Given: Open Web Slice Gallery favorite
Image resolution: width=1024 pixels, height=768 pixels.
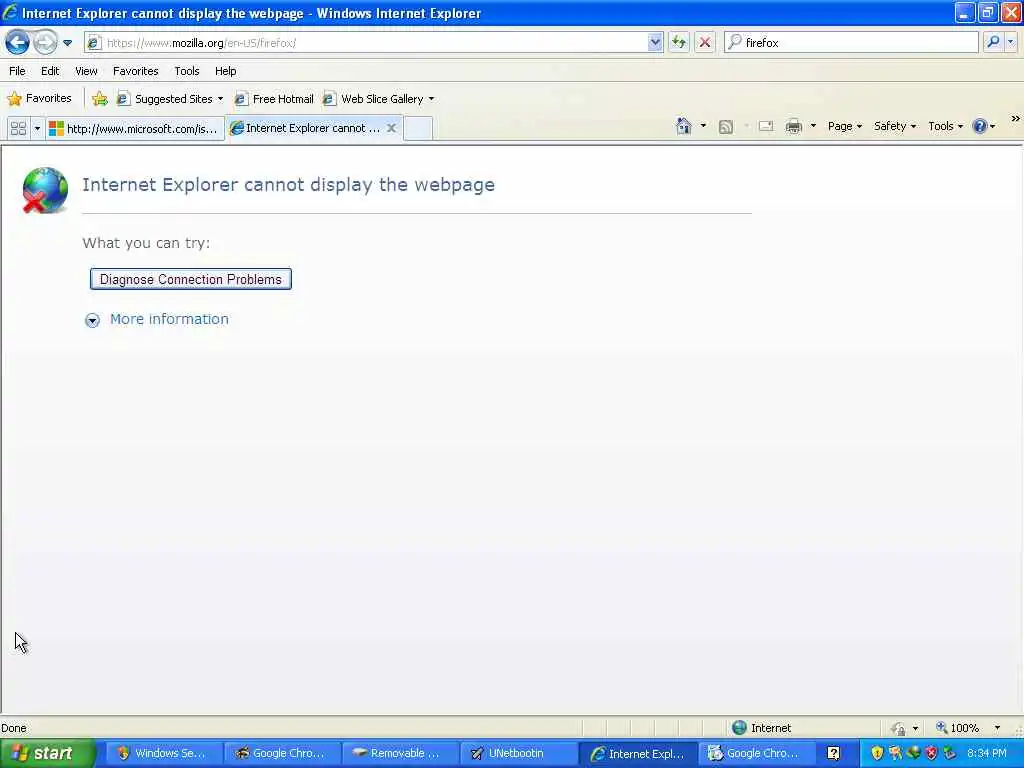Looking at the screenshot, I should 379,99.
